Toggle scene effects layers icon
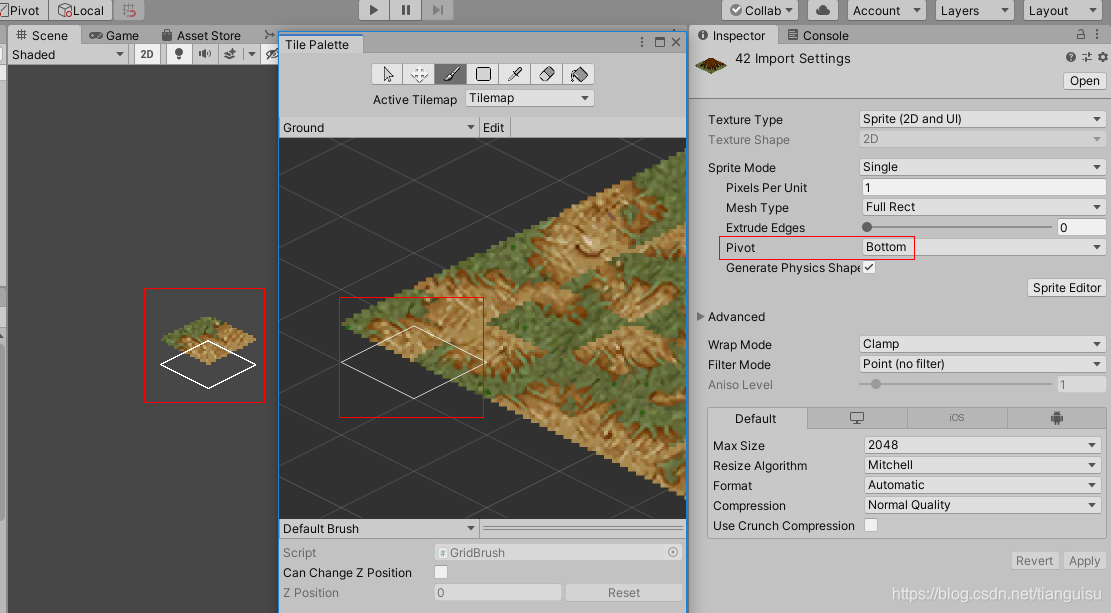 pos(230,54)
